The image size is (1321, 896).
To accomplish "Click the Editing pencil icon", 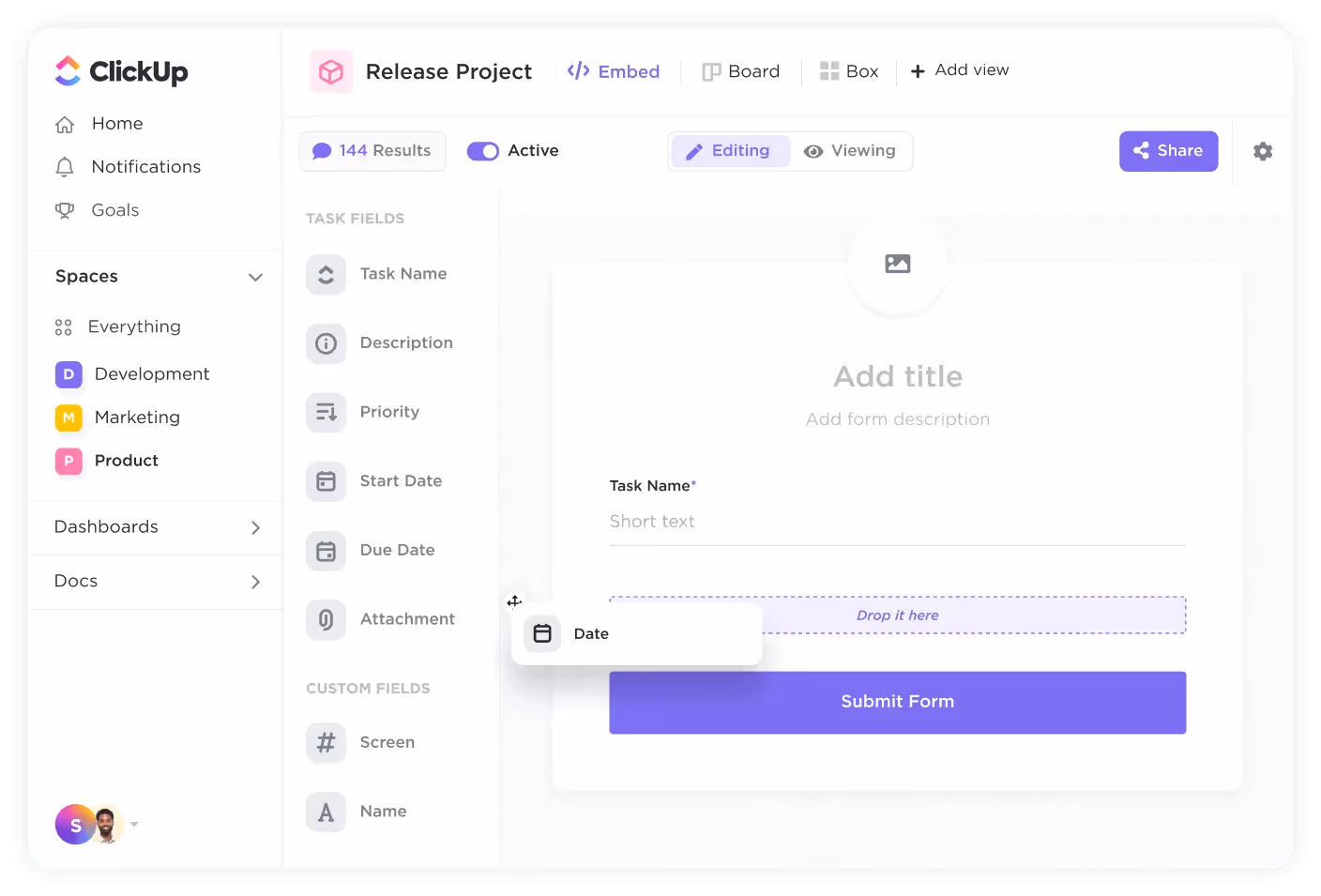I will coord(694,152).
